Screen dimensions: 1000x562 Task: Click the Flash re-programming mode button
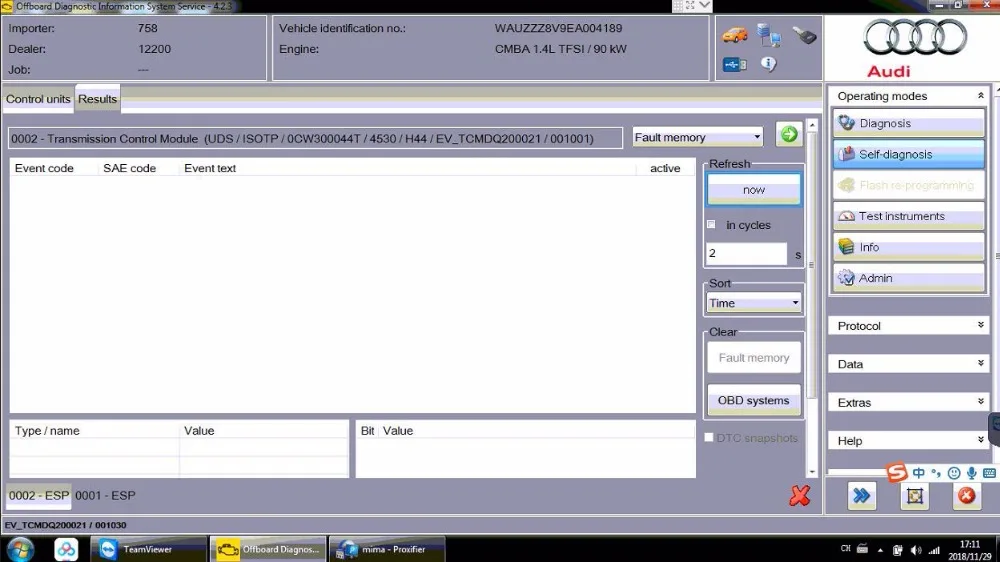[908, 185]
